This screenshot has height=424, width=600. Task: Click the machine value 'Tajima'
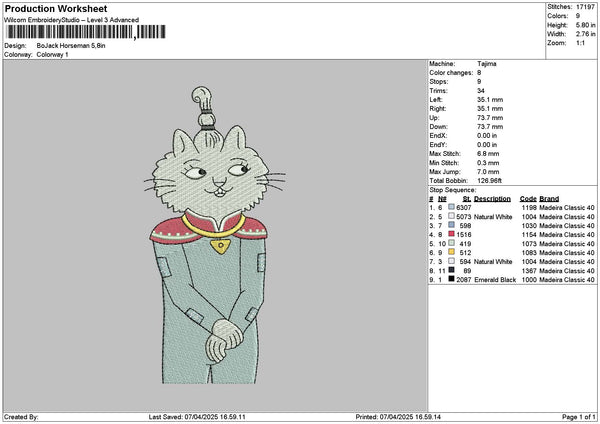(x=487, y=64)
